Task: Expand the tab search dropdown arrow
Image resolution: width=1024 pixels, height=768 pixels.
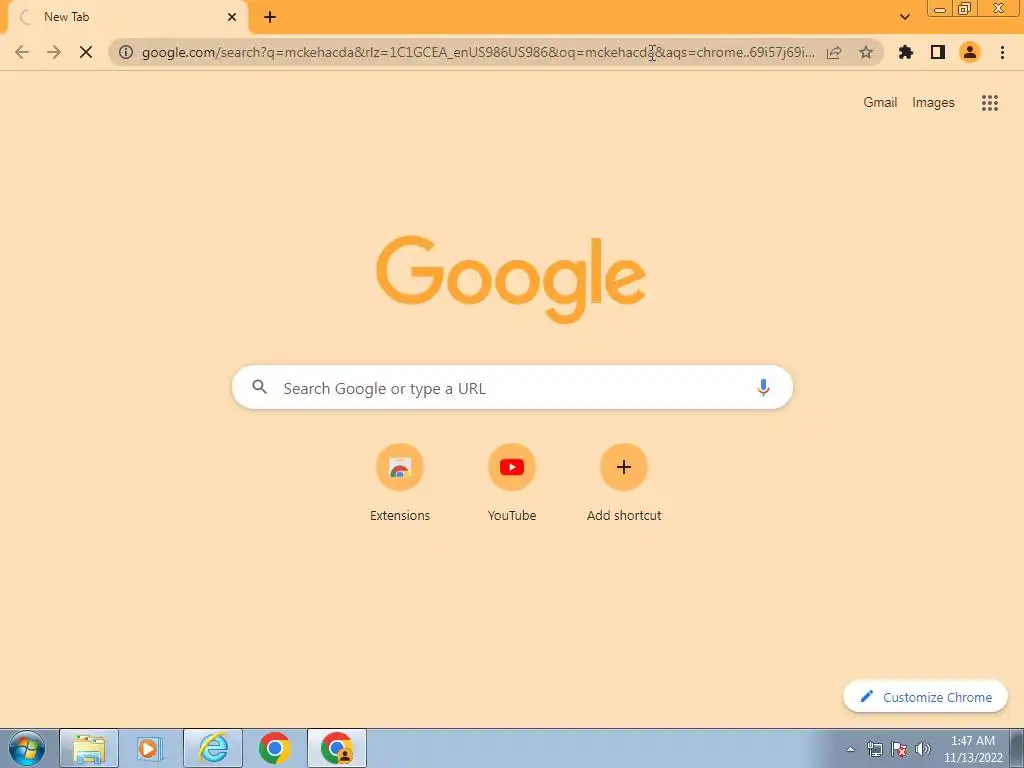Action: tap(904, 17)
